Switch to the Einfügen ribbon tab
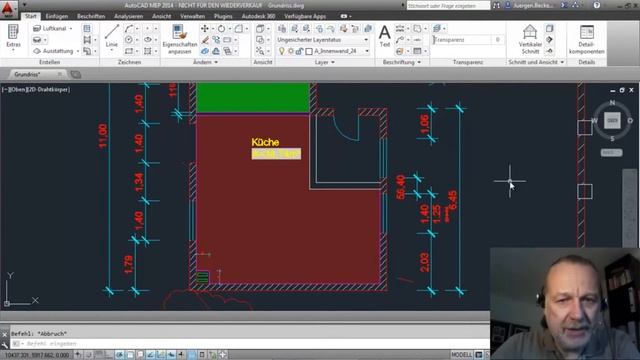 coord(57,16)
